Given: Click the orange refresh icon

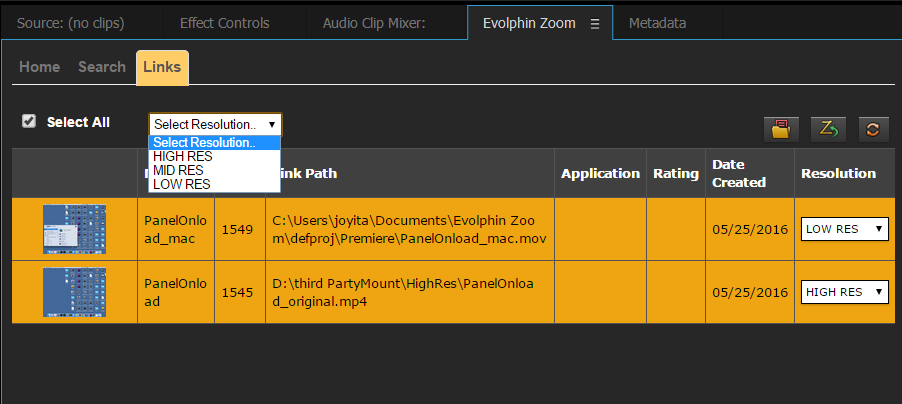Looking at the screenshot, I should tap(873, 129).
